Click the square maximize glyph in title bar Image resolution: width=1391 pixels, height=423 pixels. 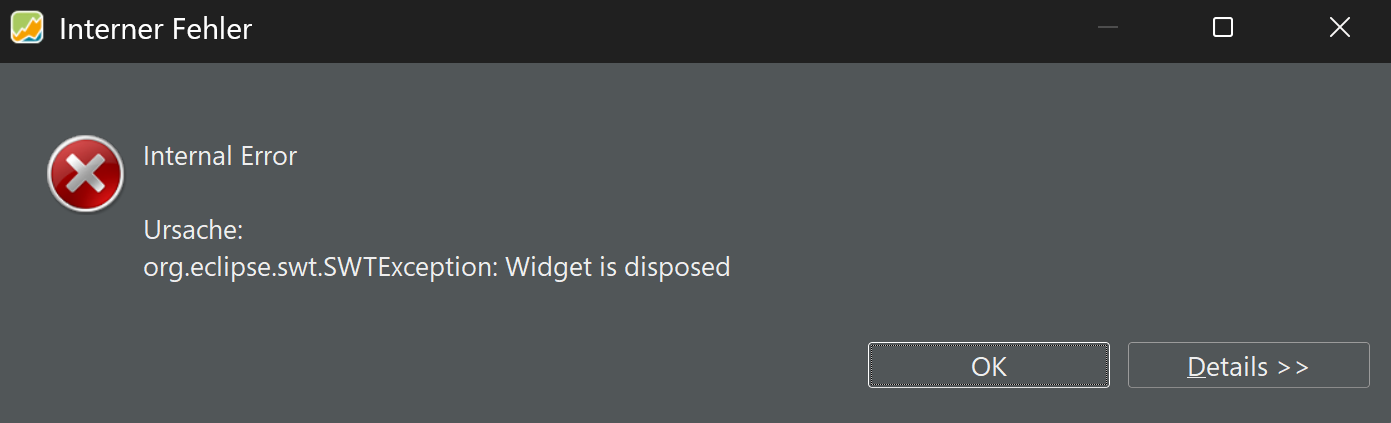click(1222, 28)
